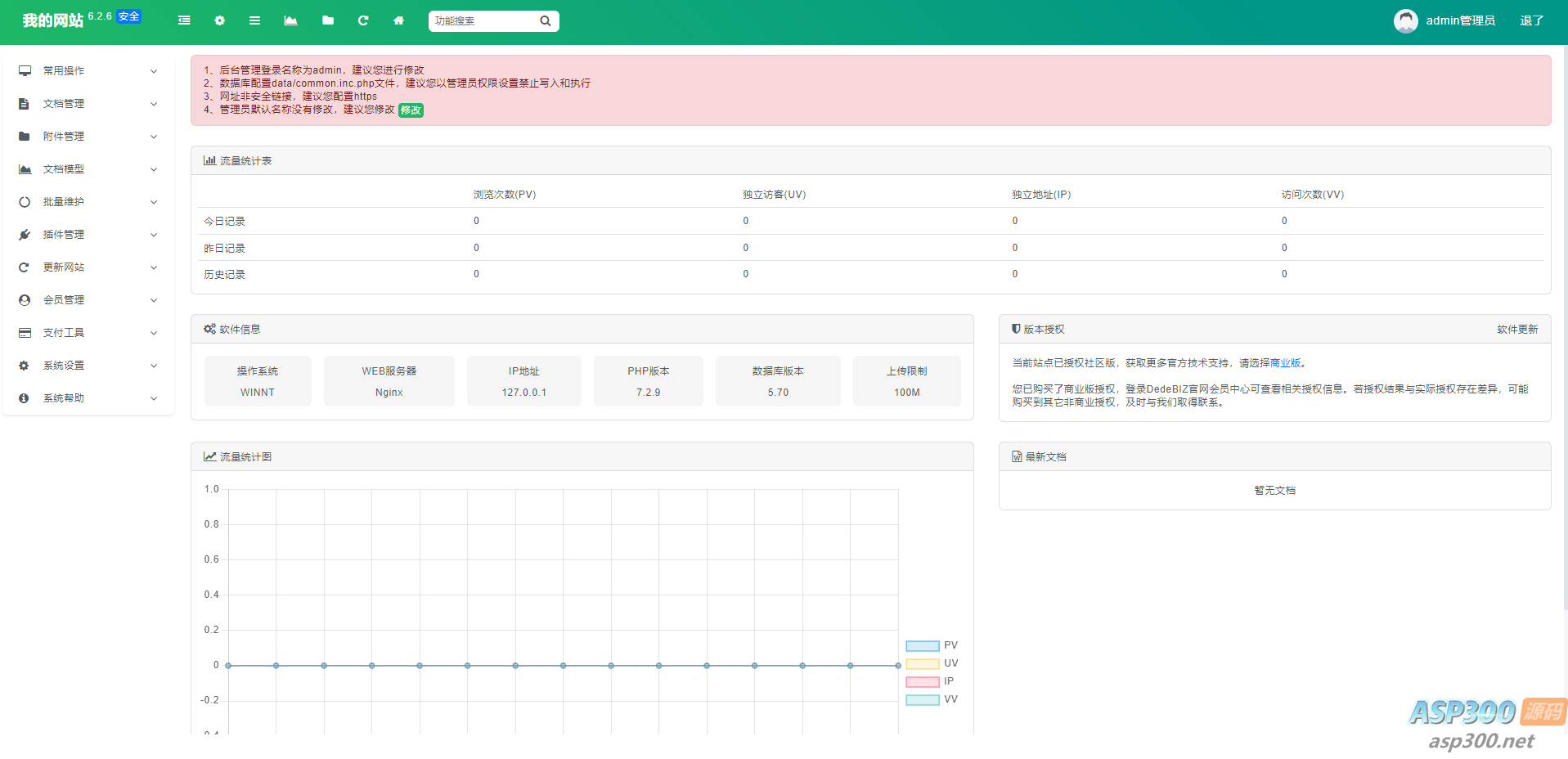Toggle UV series in chart legend

pyautogui.click(x=932, y=663)
